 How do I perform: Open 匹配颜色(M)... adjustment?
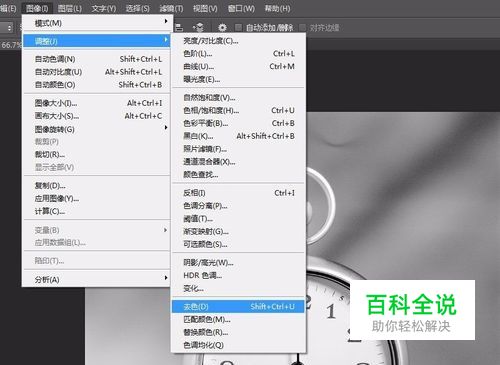(238, 319)
